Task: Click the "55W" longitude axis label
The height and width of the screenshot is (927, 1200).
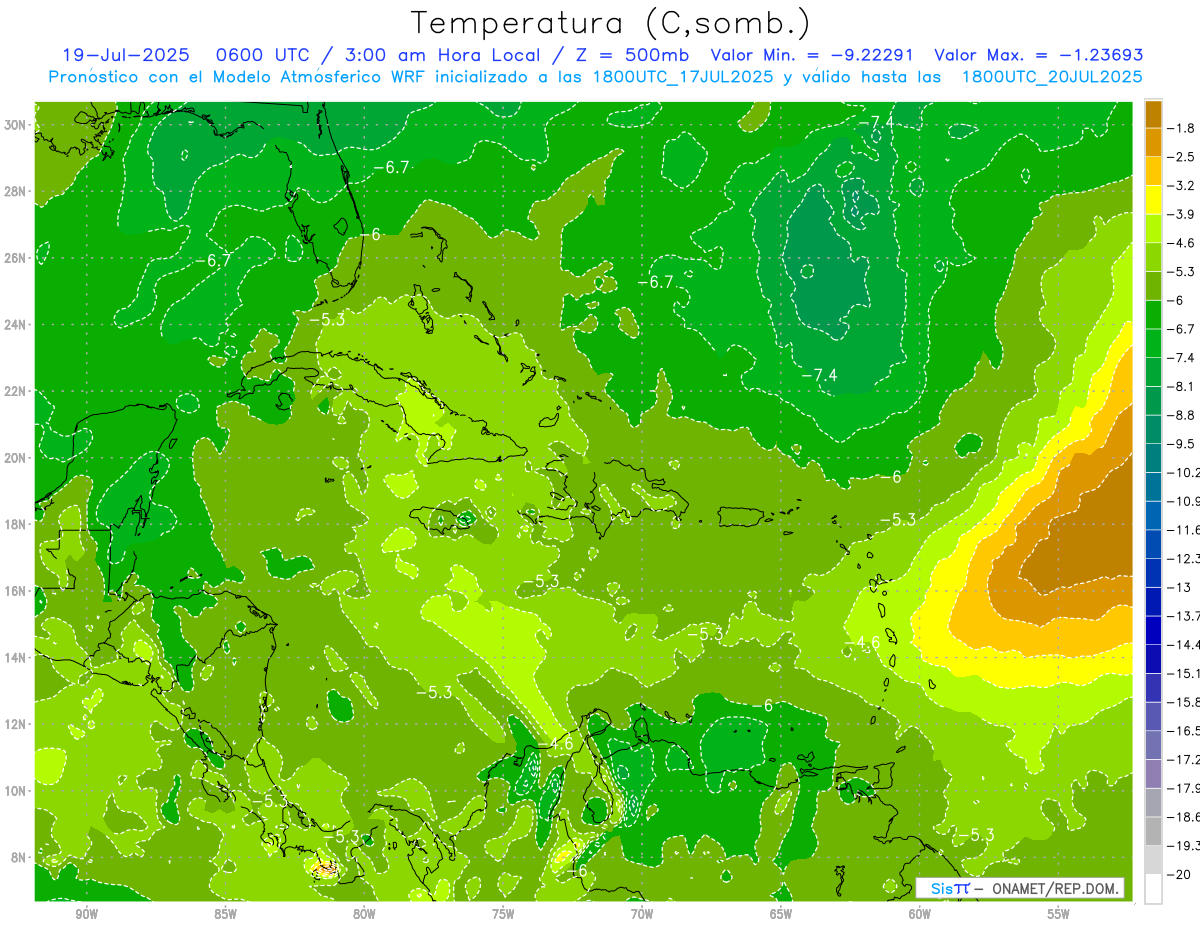Action: coord(1059,914)
